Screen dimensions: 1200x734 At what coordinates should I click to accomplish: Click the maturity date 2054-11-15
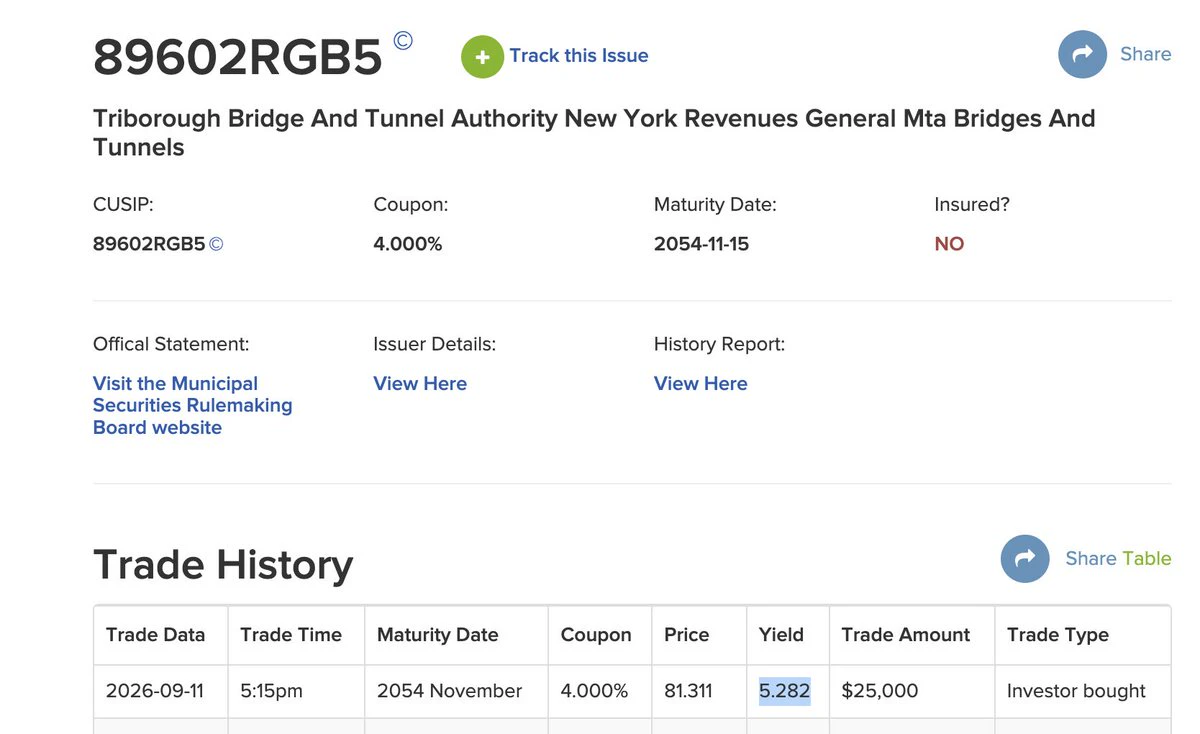coord(702,244)
